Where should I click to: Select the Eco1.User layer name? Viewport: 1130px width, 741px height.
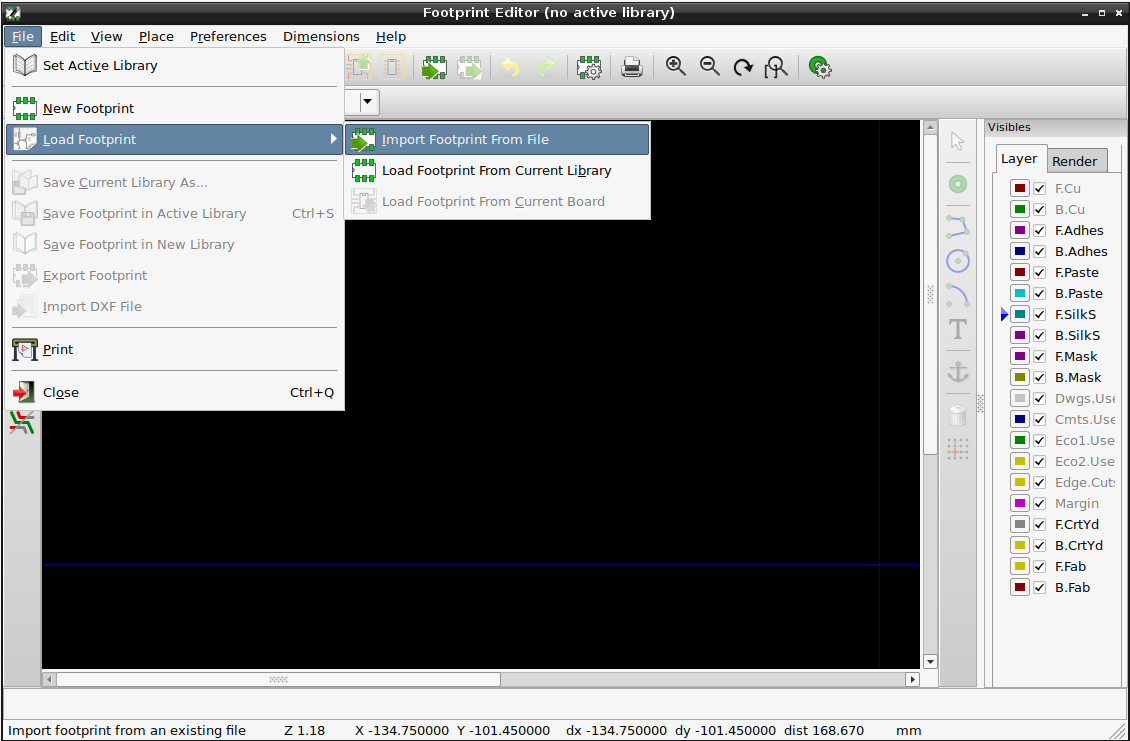(x=1085, y=440)
